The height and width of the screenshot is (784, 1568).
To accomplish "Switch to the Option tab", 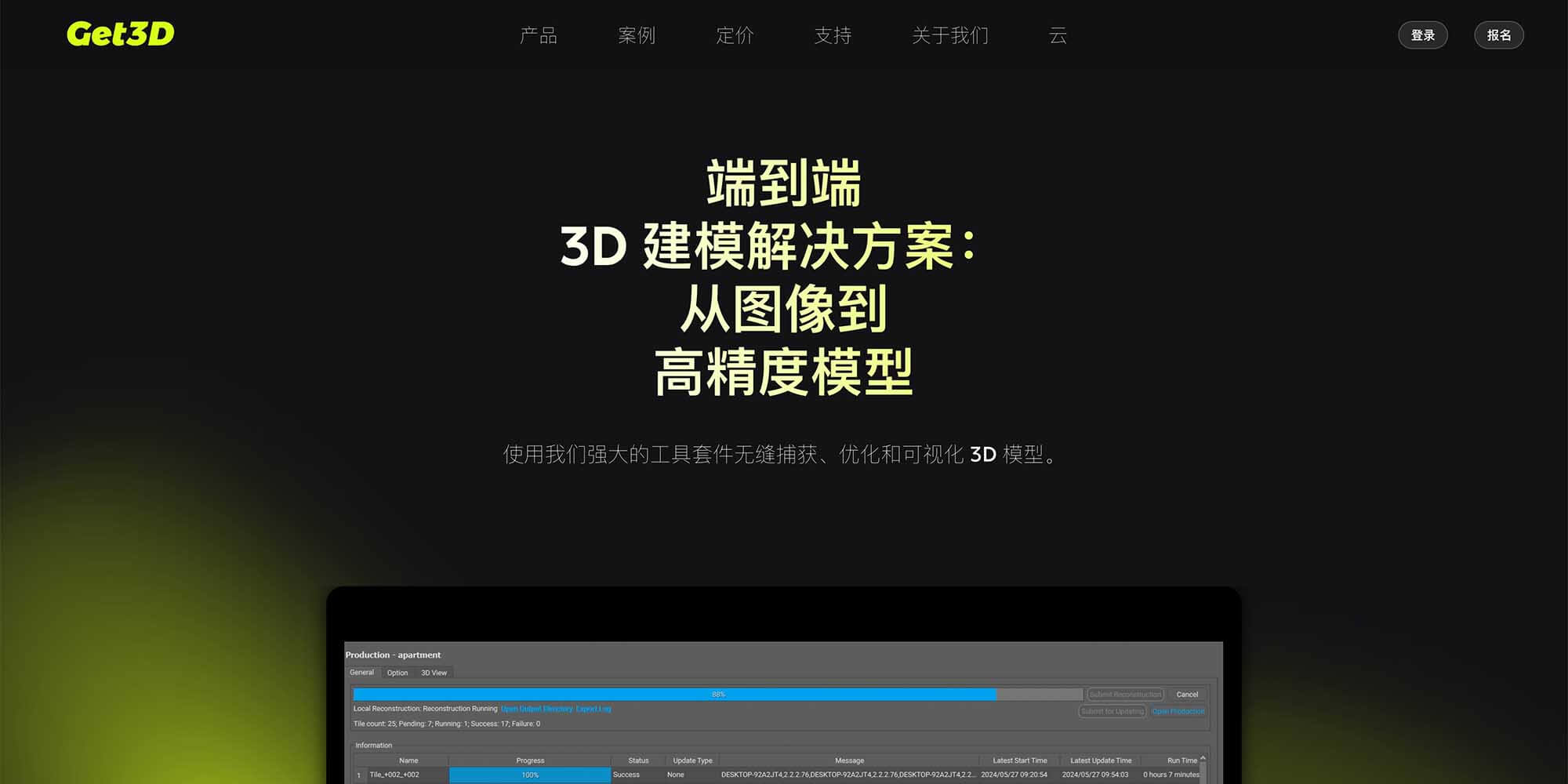I will point(397,673).
